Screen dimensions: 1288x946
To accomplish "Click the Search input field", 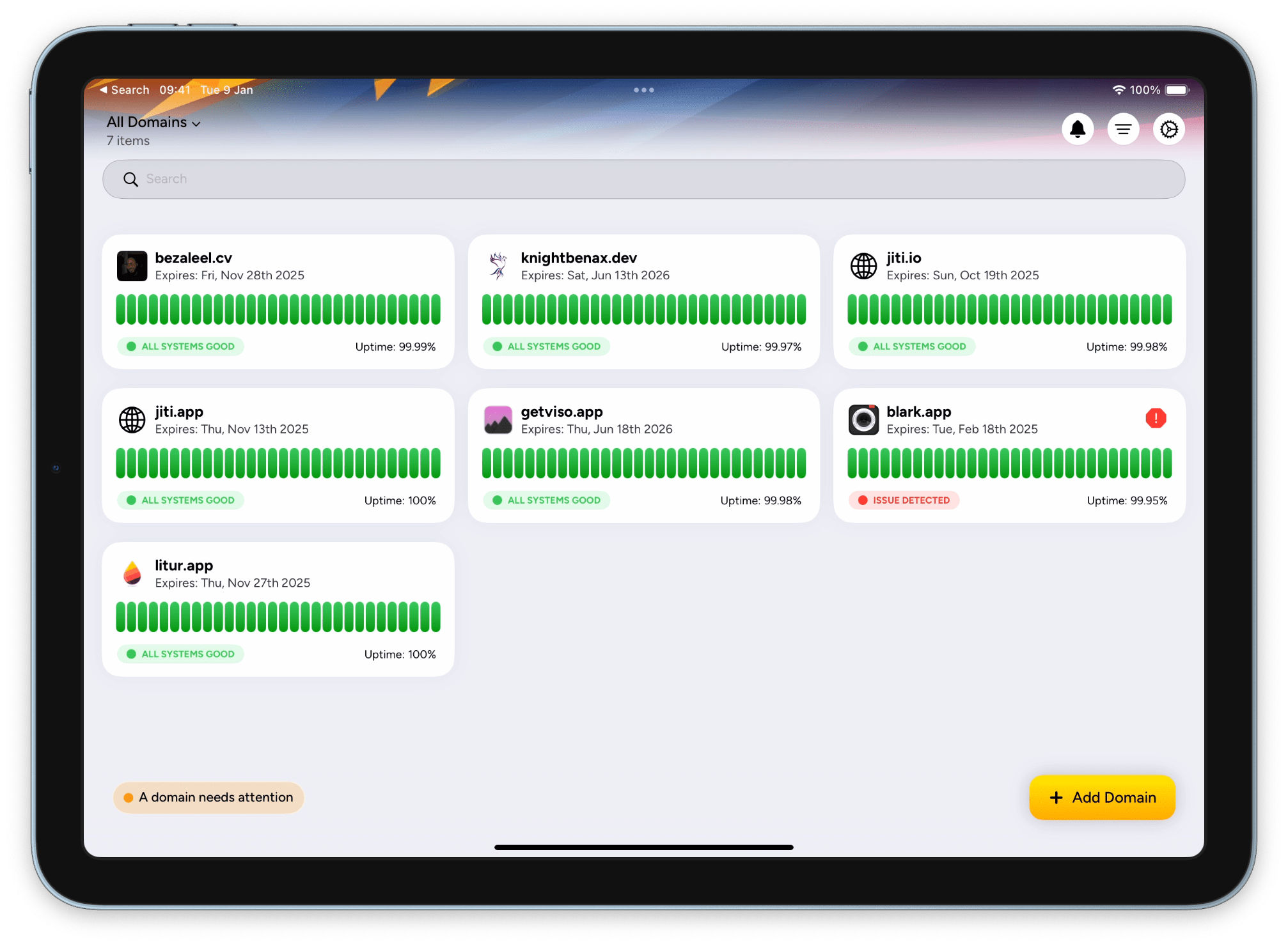I will click(x=643, y=179).
